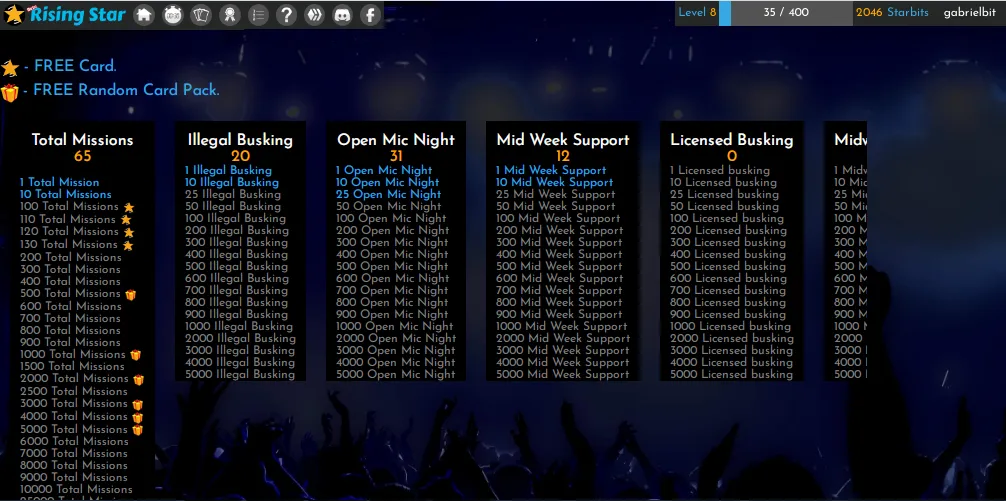This screenshot has height=501, width=1006.
Task: Click star icon next to 110 Total Missions
Action: (126, 220)
